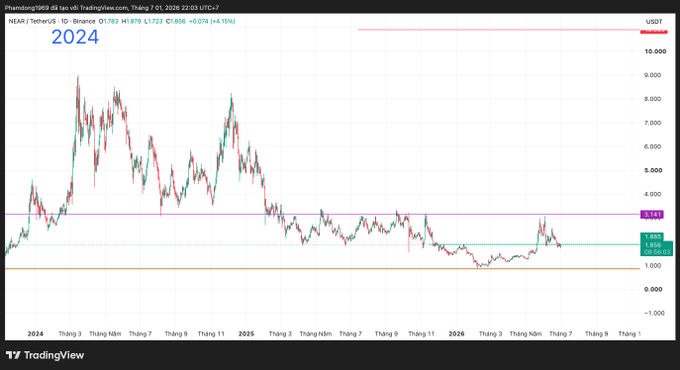Click the USDT currency label
The image size is (680, 370).
(654, 22)
